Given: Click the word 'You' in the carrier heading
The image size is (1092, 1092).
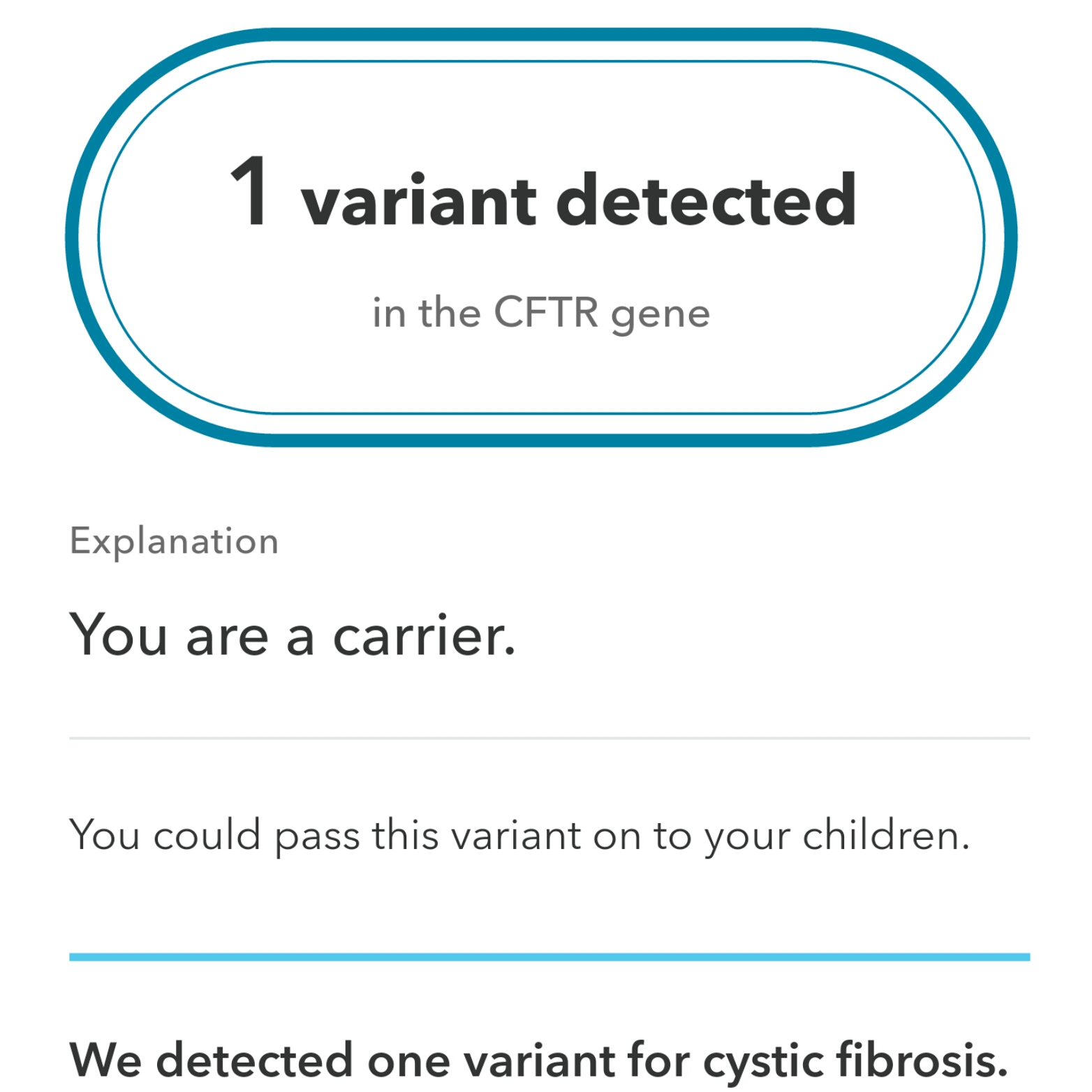Looking at the screenshot, I should click(119, 635).
